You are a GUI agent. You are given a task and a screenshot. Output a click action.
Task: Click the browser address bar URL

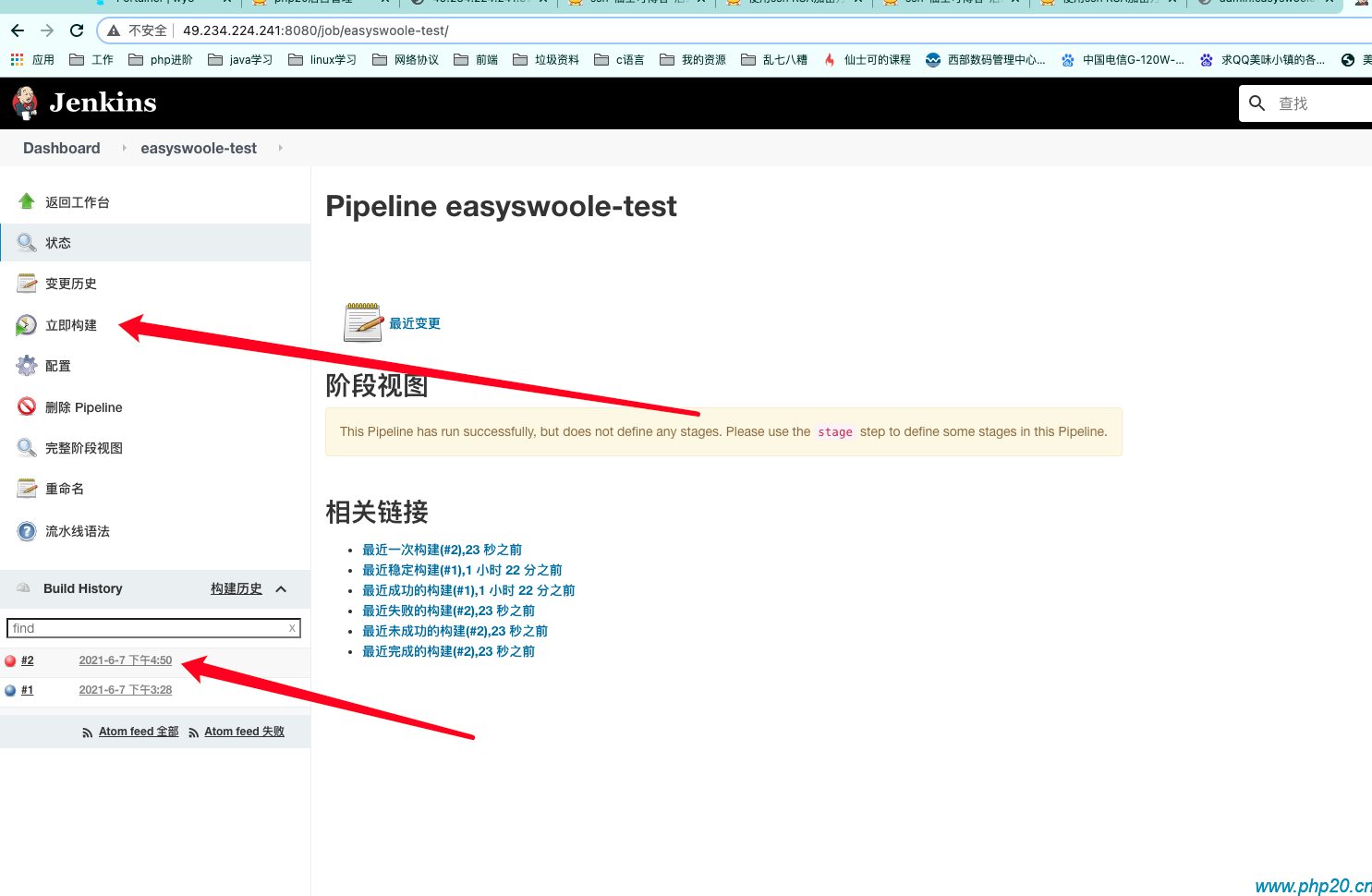316,30
